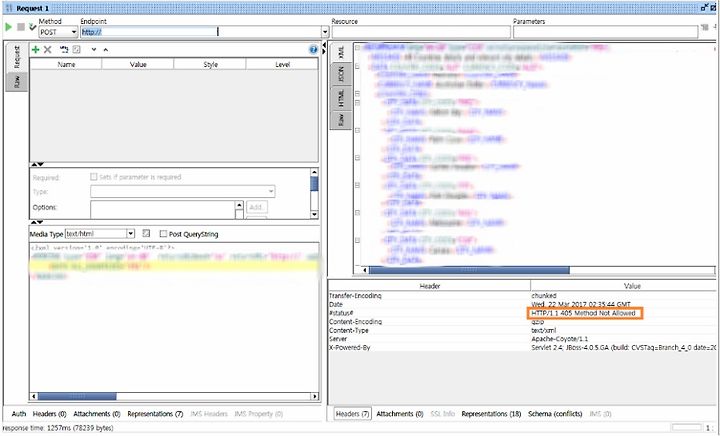The image size is (720, 436).
Task: Click the Add... button beside Options
Action: point(256,207)
